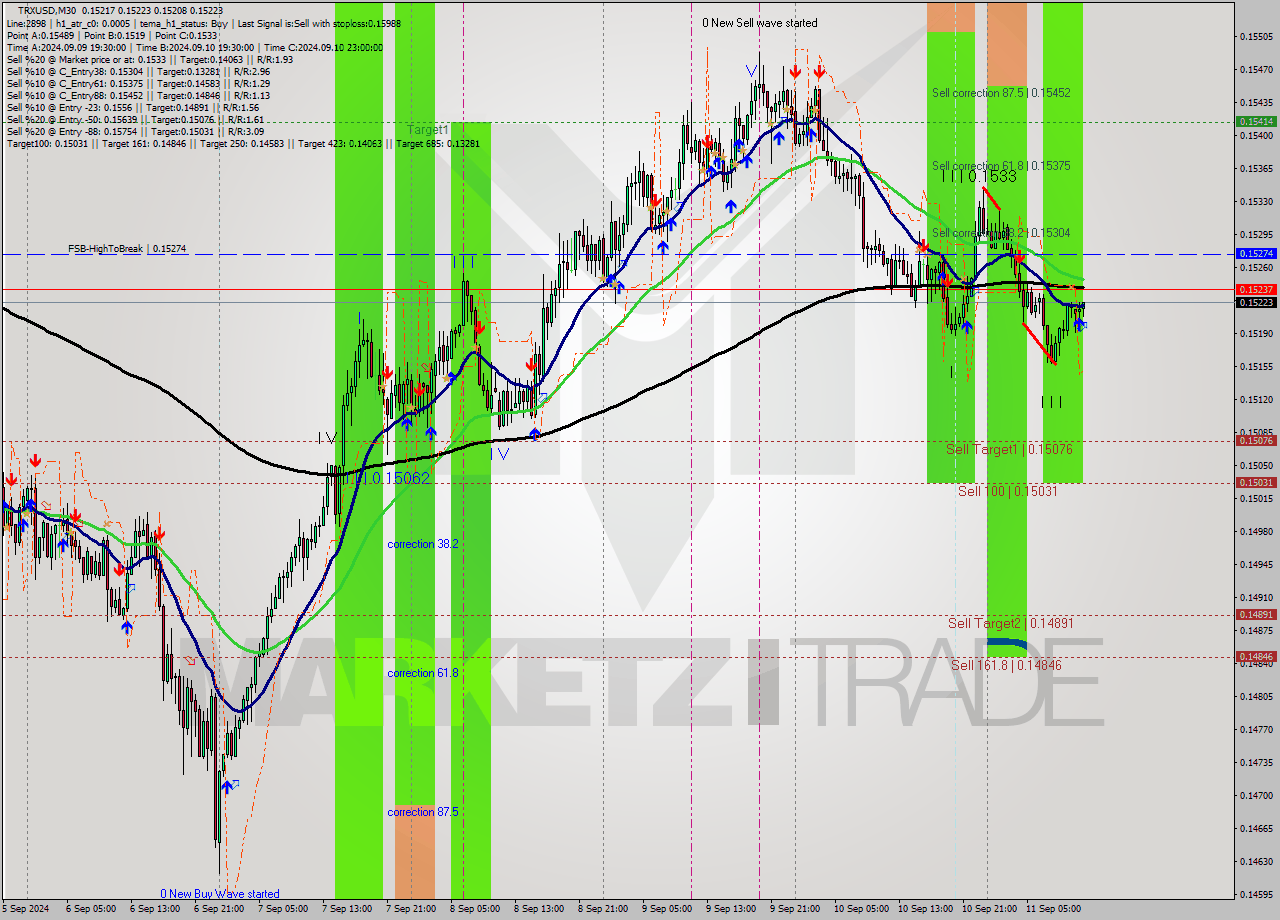Click the red 0.14846 price tag
Image resolution: width=1280 pixels, height=920 pixels.
point(1256,657)
